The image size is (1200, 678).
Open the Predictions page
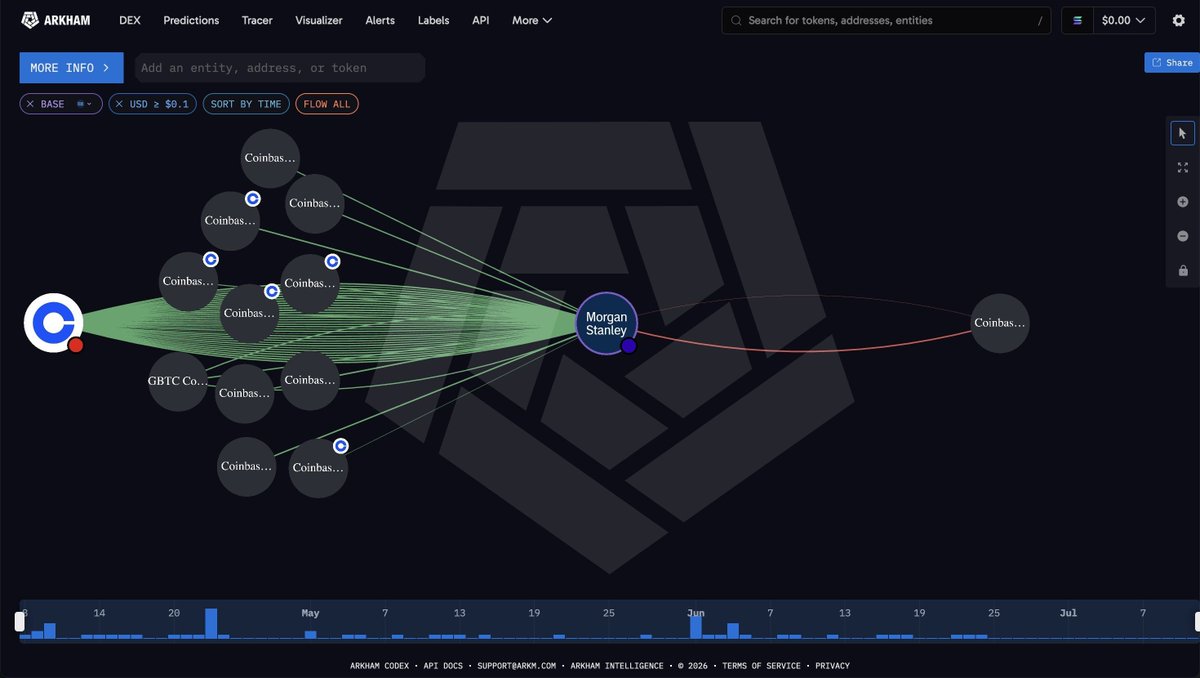pyautogui.click(x=191, y=20)
